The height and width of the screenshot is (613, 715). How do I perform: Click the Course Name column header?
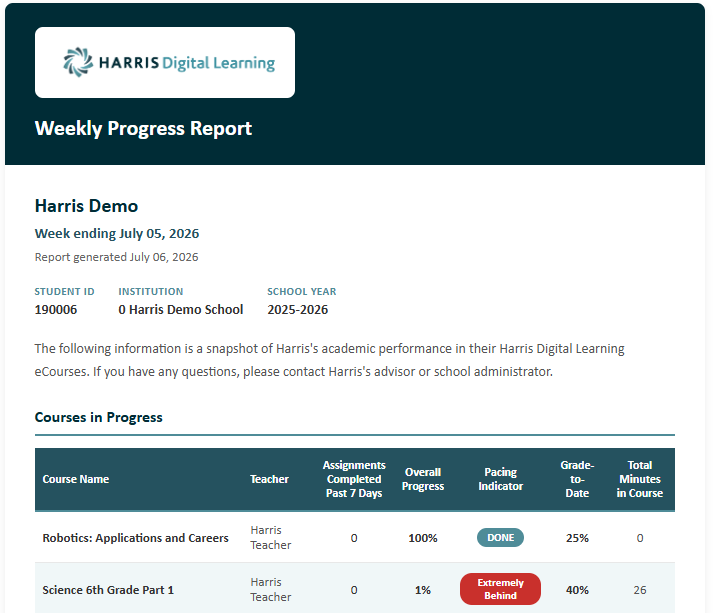click(x=76, y=479)
